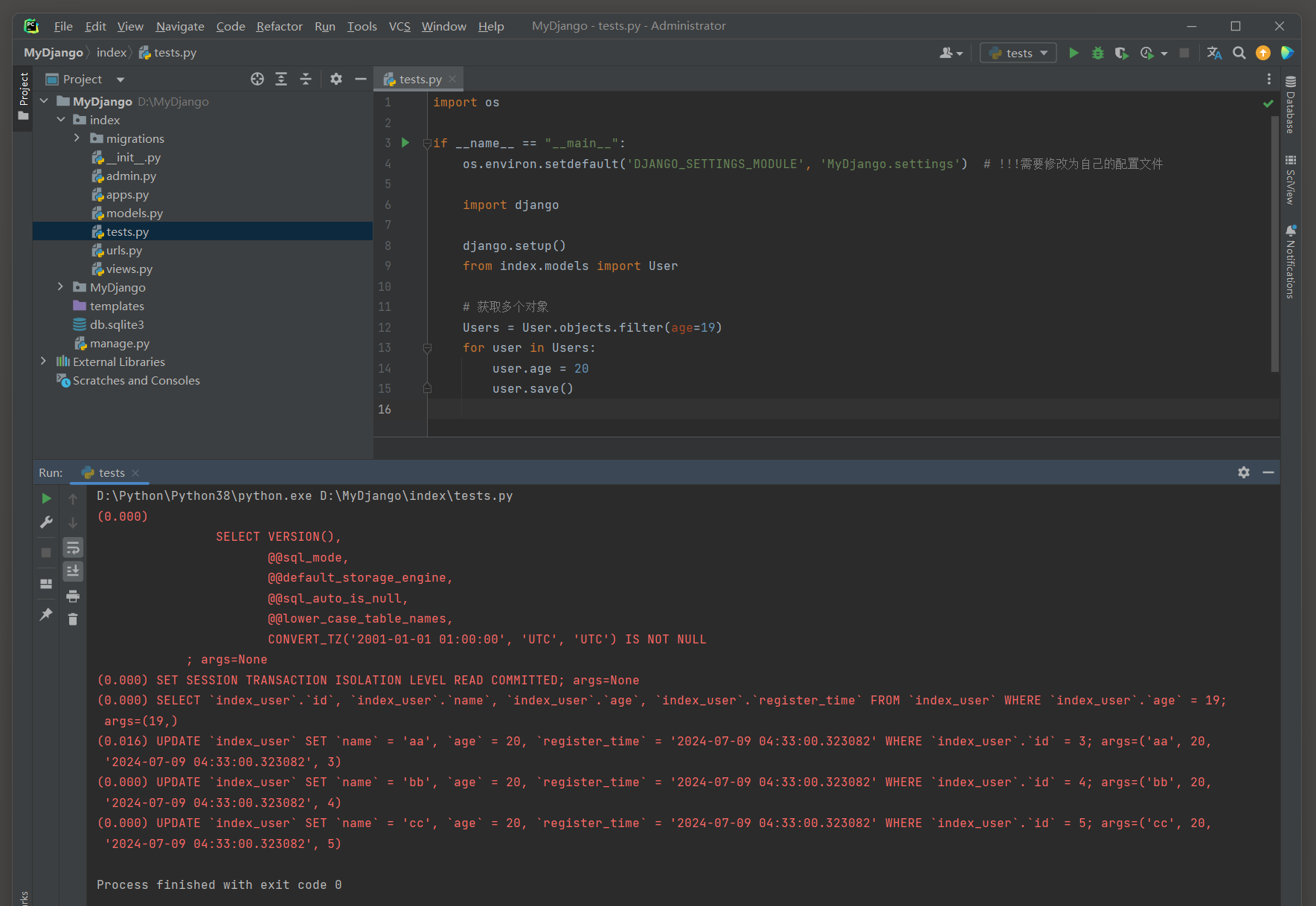Run with coverage shield icon

coord(1121,53)
